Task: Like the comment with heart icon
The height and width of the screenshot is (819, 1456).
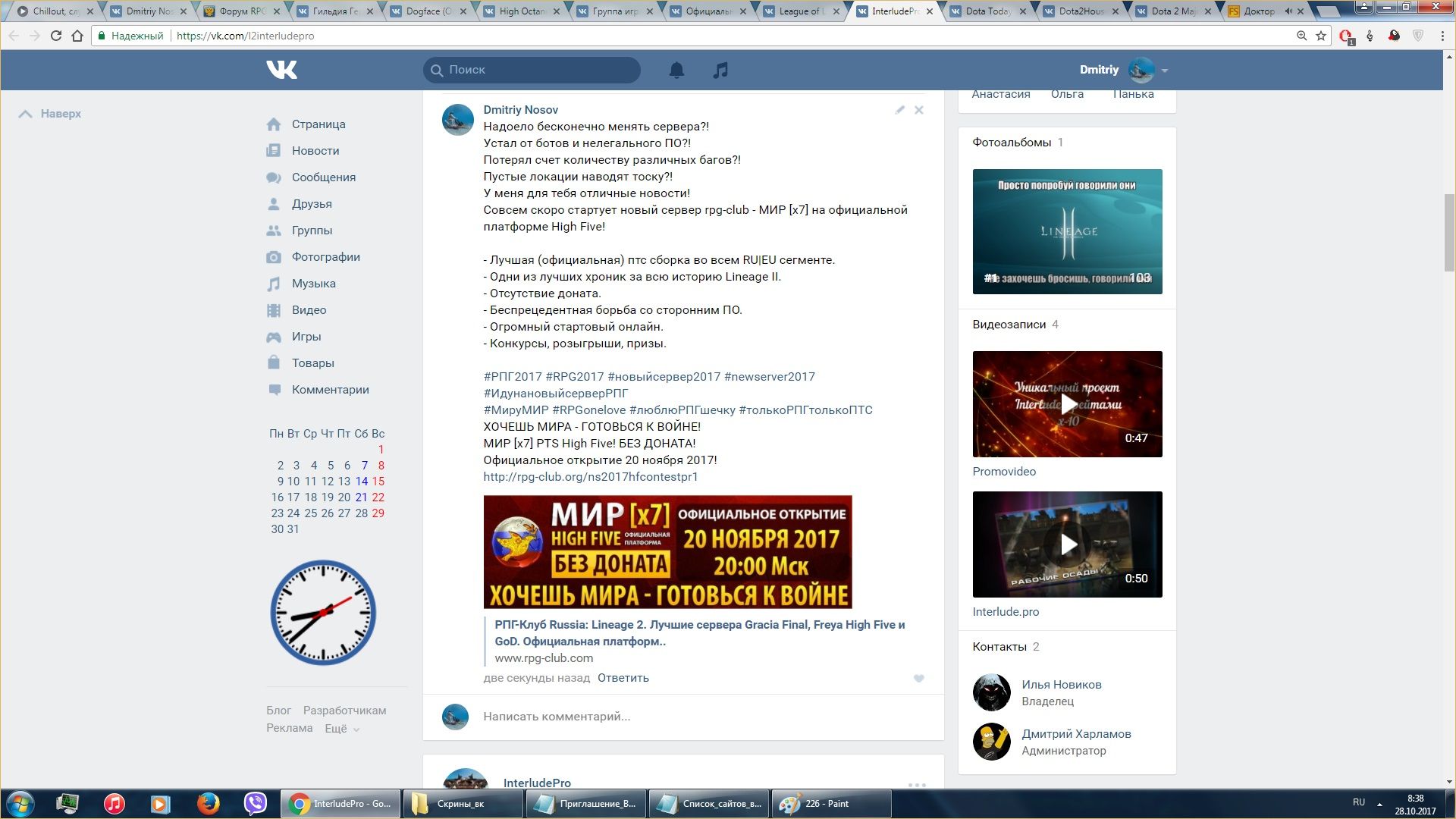Action: [918, 678]
